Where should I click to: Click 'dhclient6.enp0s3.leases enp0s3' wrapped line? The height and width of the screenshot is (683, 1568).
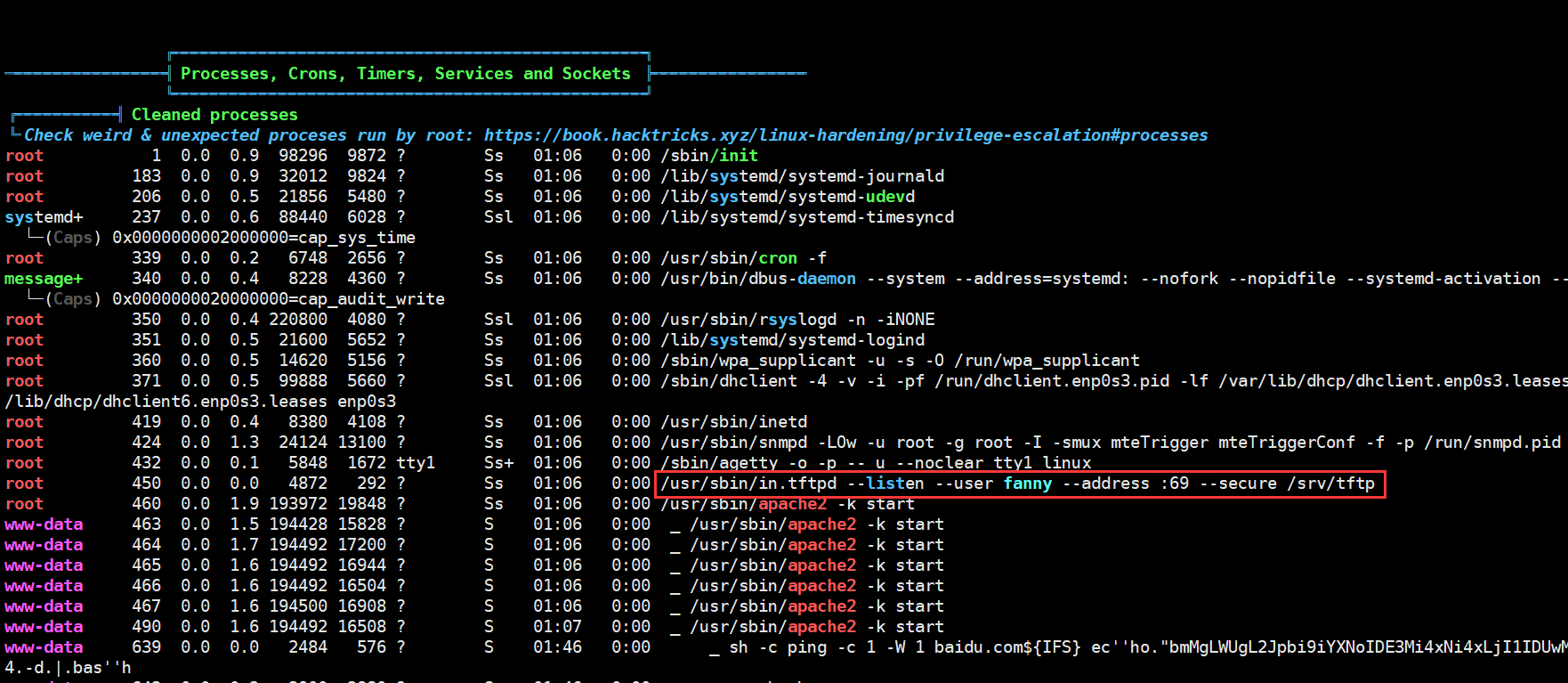pyautogui.click(x=200, y=402)
